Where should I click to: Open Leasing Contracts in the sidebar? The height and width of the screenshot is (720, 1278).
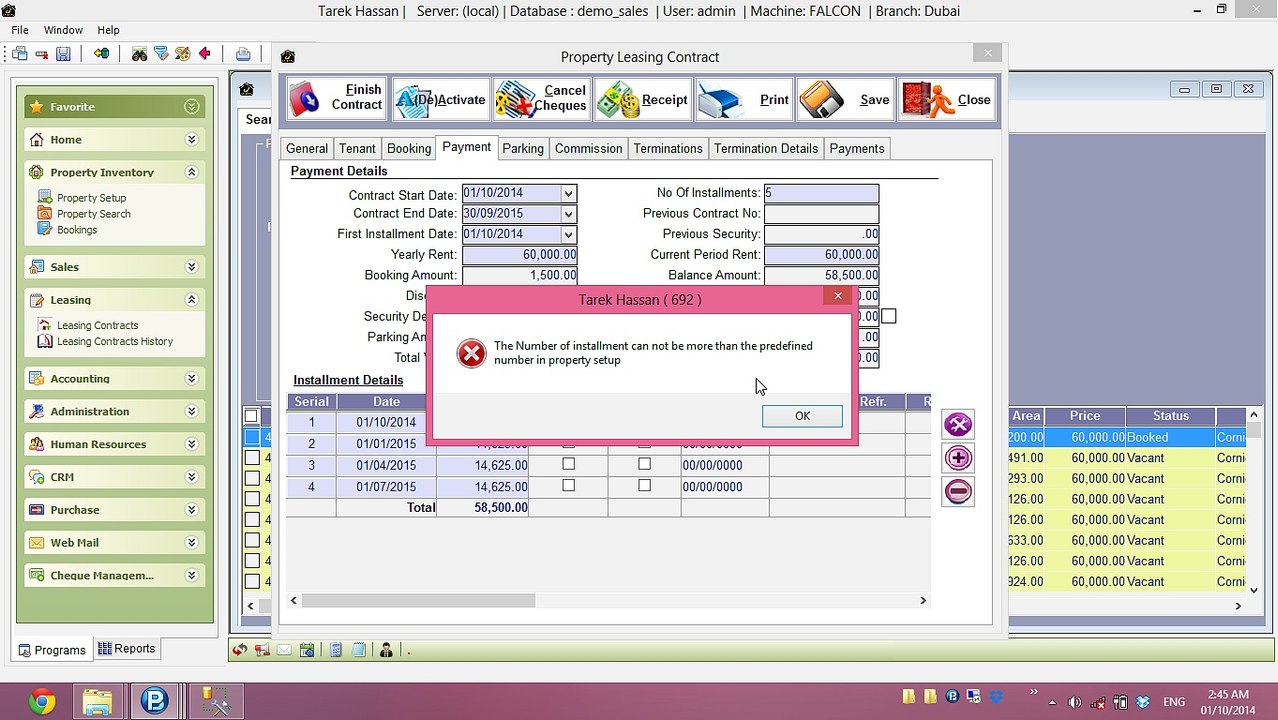97,325
